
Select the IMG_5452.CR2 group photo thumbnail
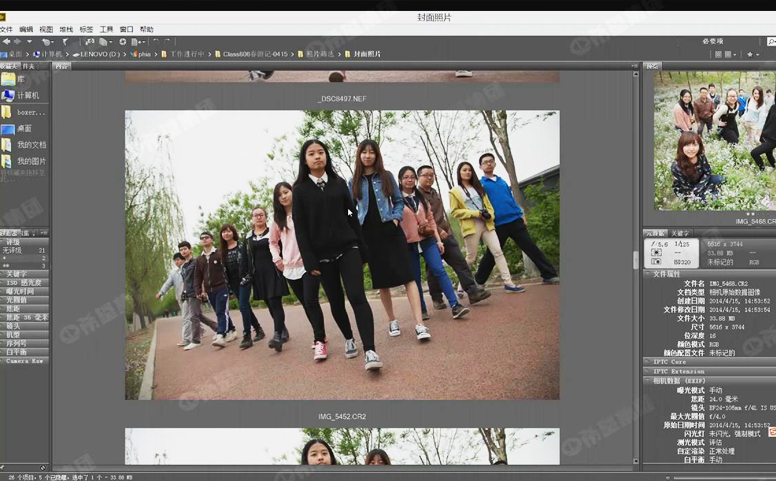[342, 255]
